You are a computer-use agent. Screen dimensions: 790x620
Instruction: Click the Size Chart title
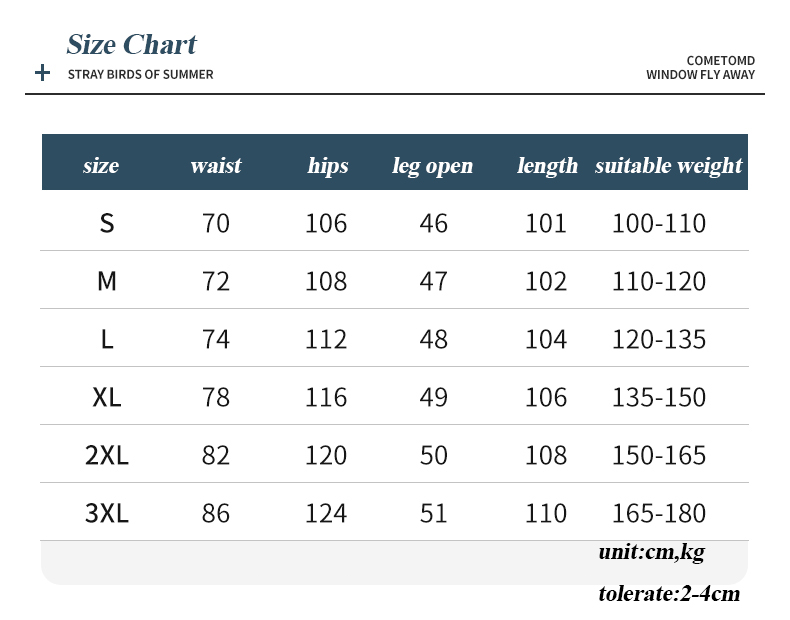pyautogui.click(x=132, y=44)
